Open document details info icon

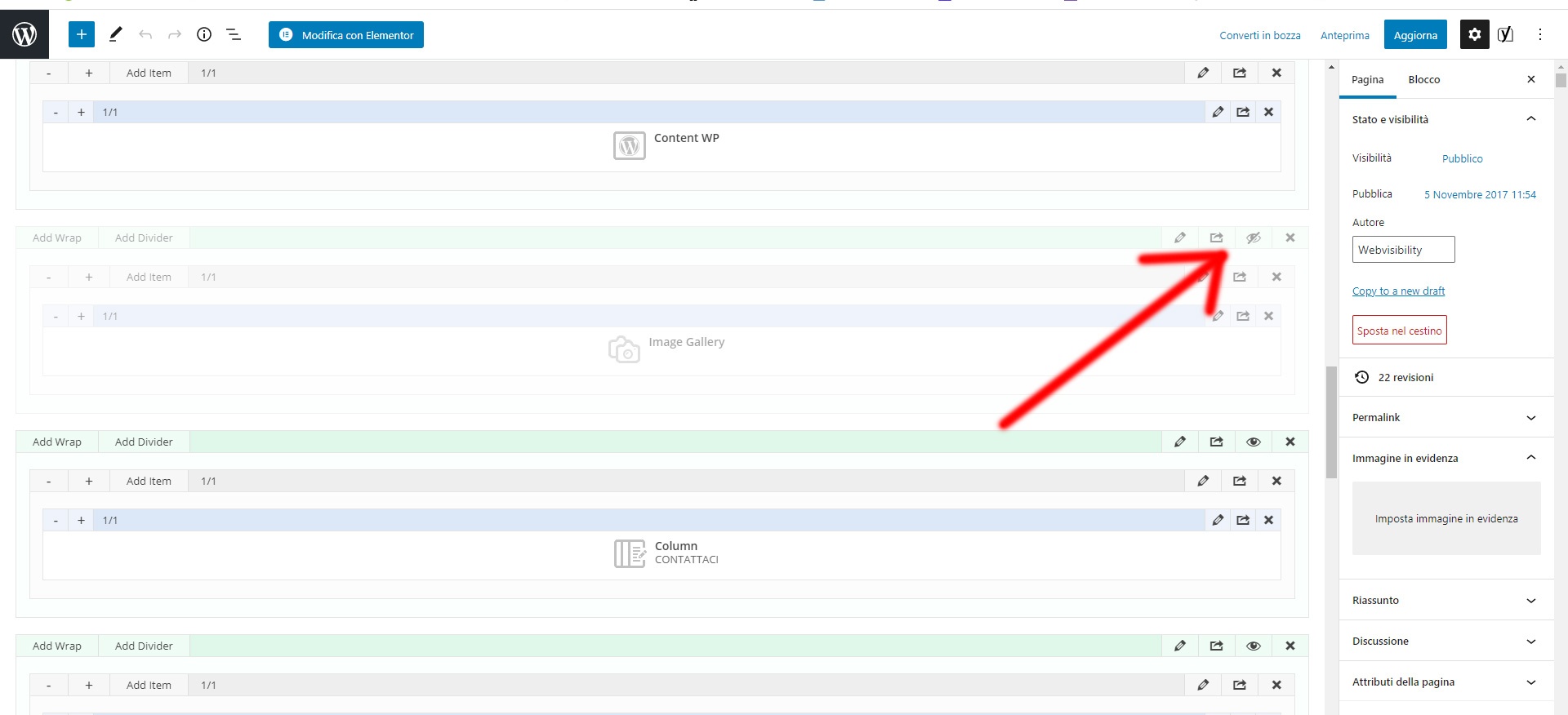click(204, 34)
